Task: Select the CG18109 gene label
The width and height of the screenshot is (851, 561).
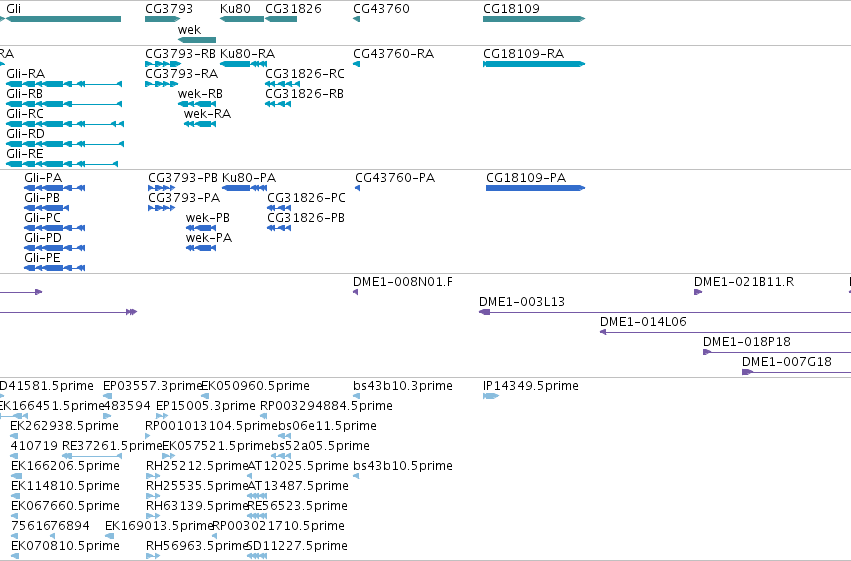Action: 511,9
